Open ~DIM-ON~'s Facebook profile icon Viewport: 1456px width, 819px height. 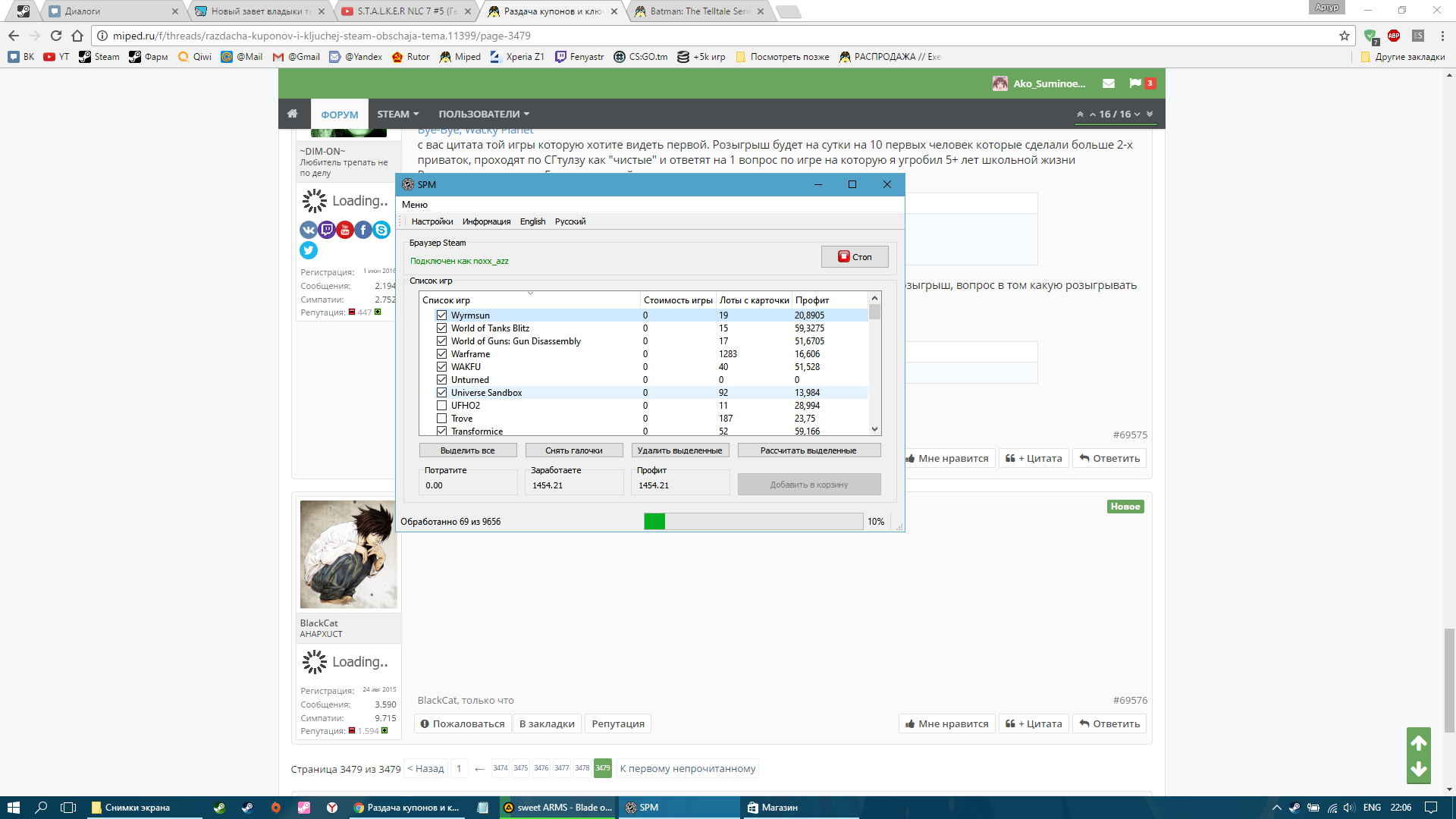coord(363,230)
